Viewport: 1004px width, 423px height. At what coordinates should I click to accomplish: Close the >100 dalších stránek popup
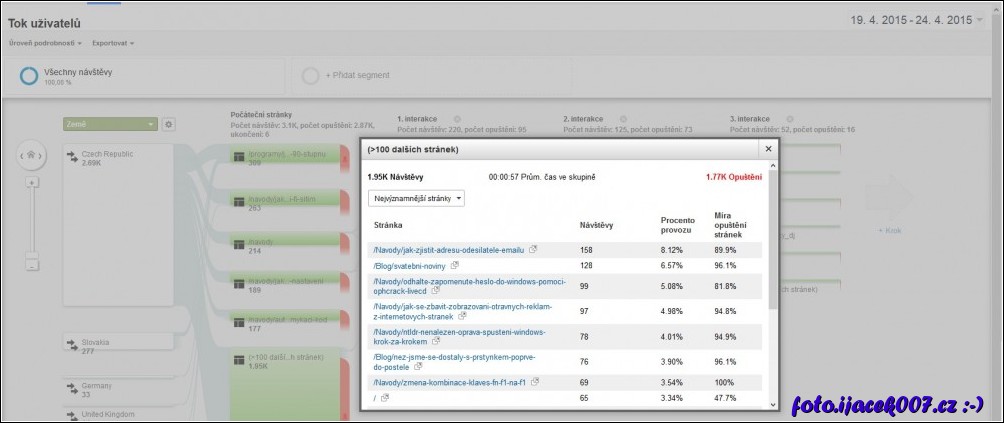[768, 149]
